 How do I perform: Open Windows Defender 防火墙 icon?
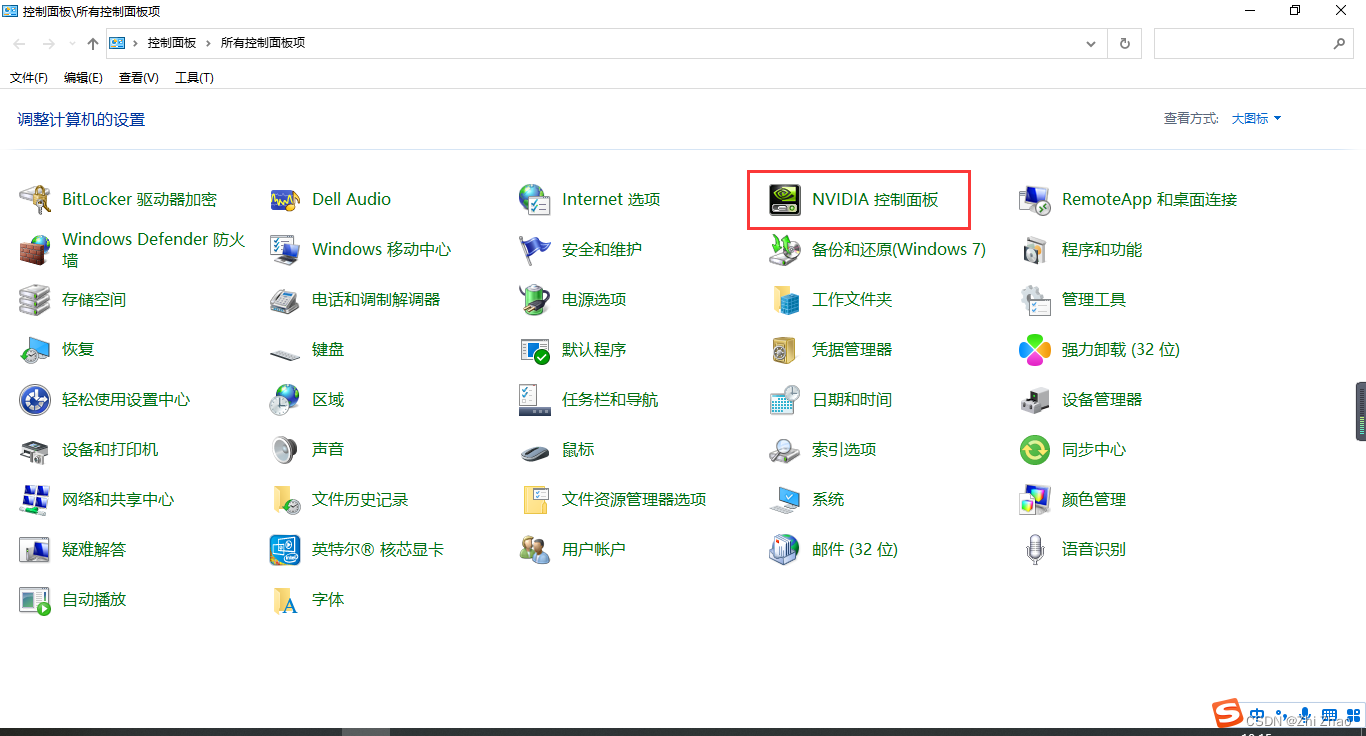pyautogui.click(x=35, y=249)
